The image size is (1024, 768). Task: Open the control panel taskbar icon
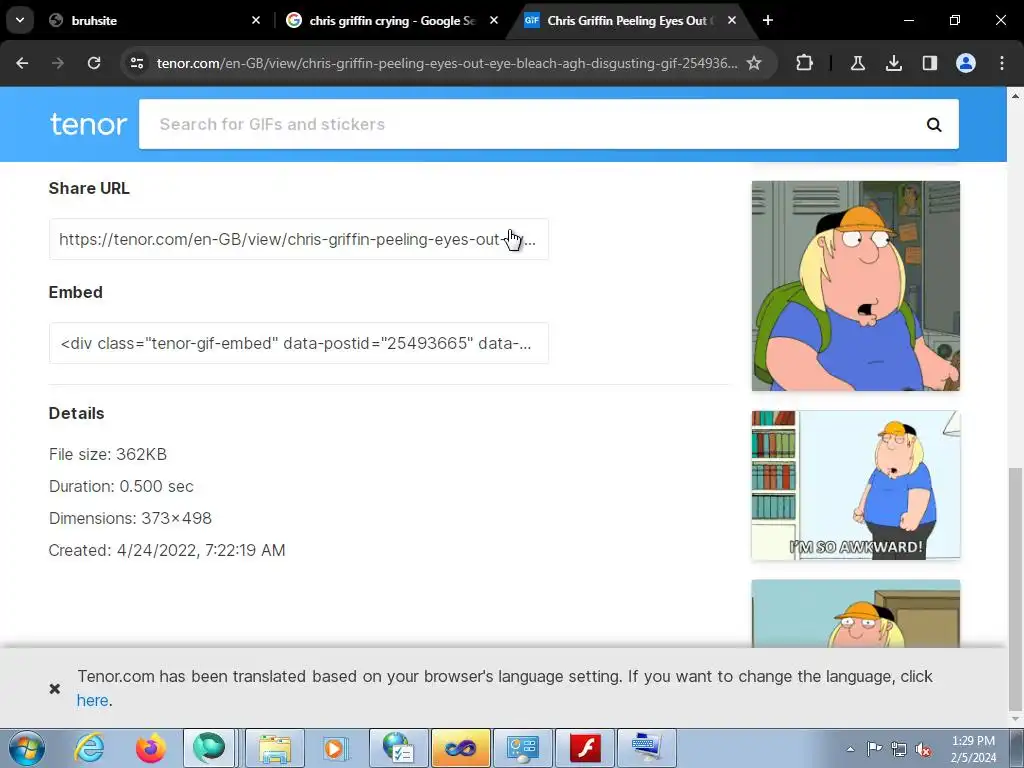(522, 748)
